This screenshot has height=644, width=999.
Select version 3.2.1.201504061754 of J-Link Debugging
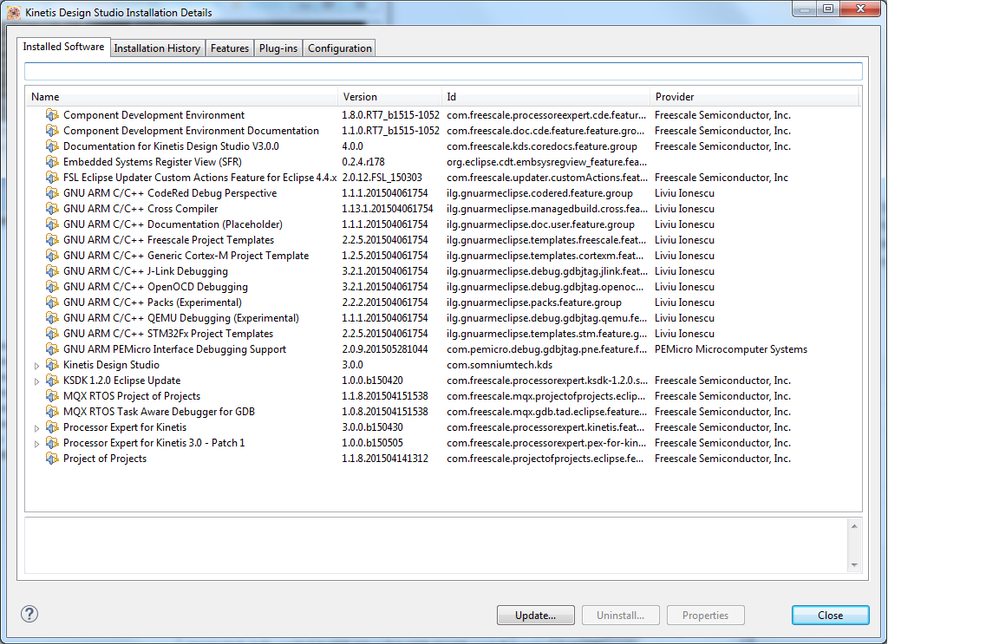pyautogui.click(x=385, y=271)
